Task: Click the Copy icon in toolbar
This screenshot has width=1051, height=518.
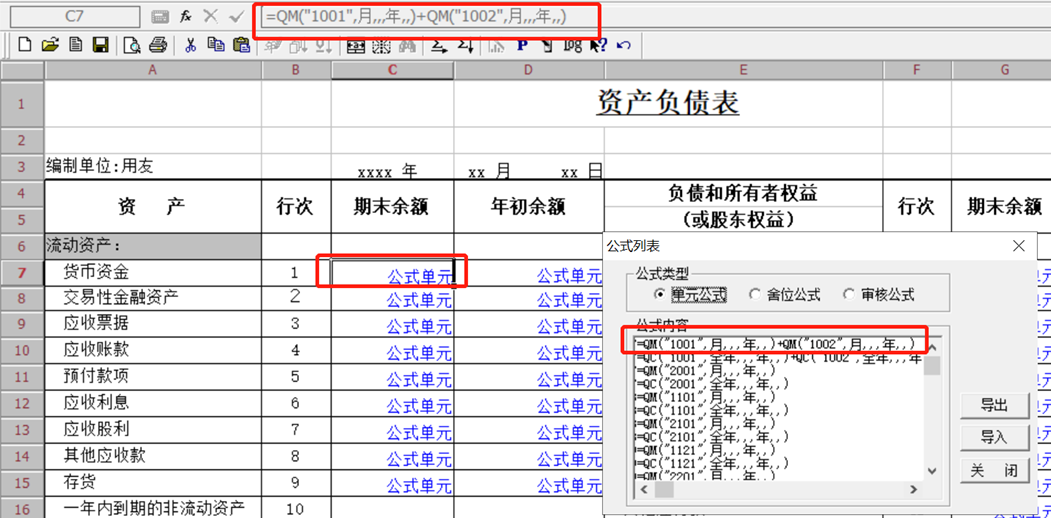Action: (x=216, y=45)
